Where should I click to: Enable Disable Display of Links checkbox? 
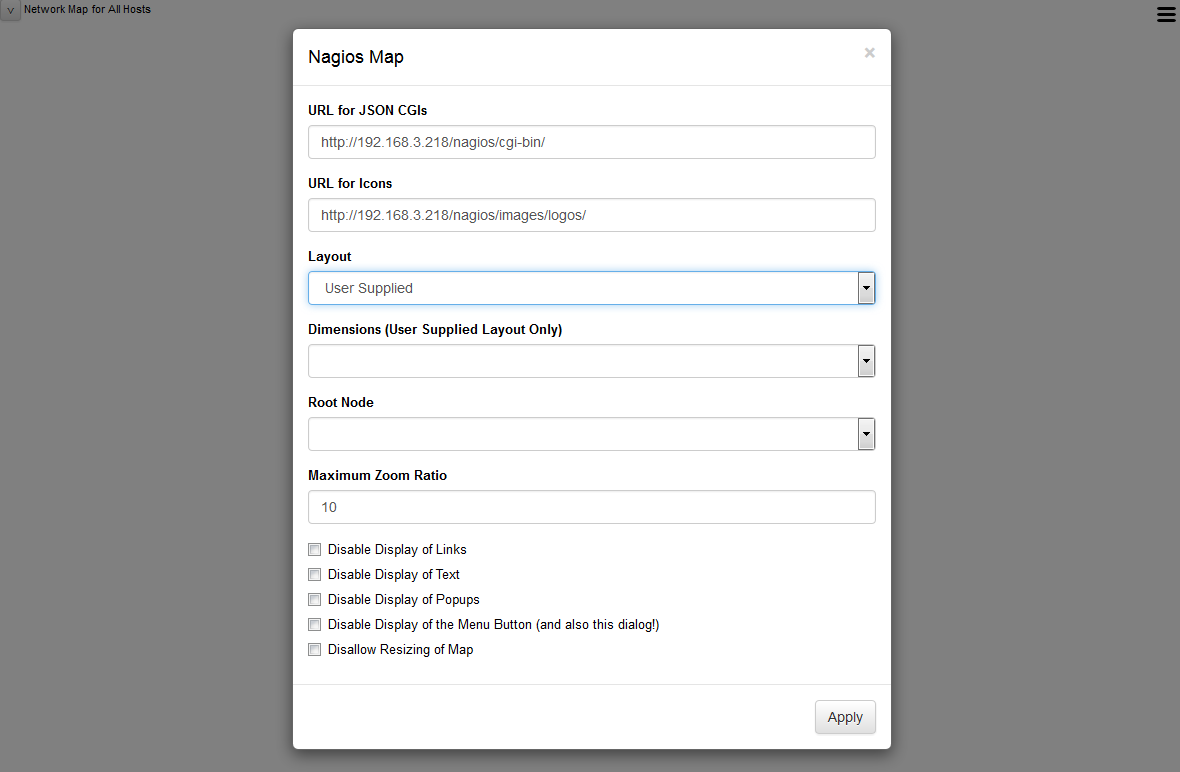point(315,549)
